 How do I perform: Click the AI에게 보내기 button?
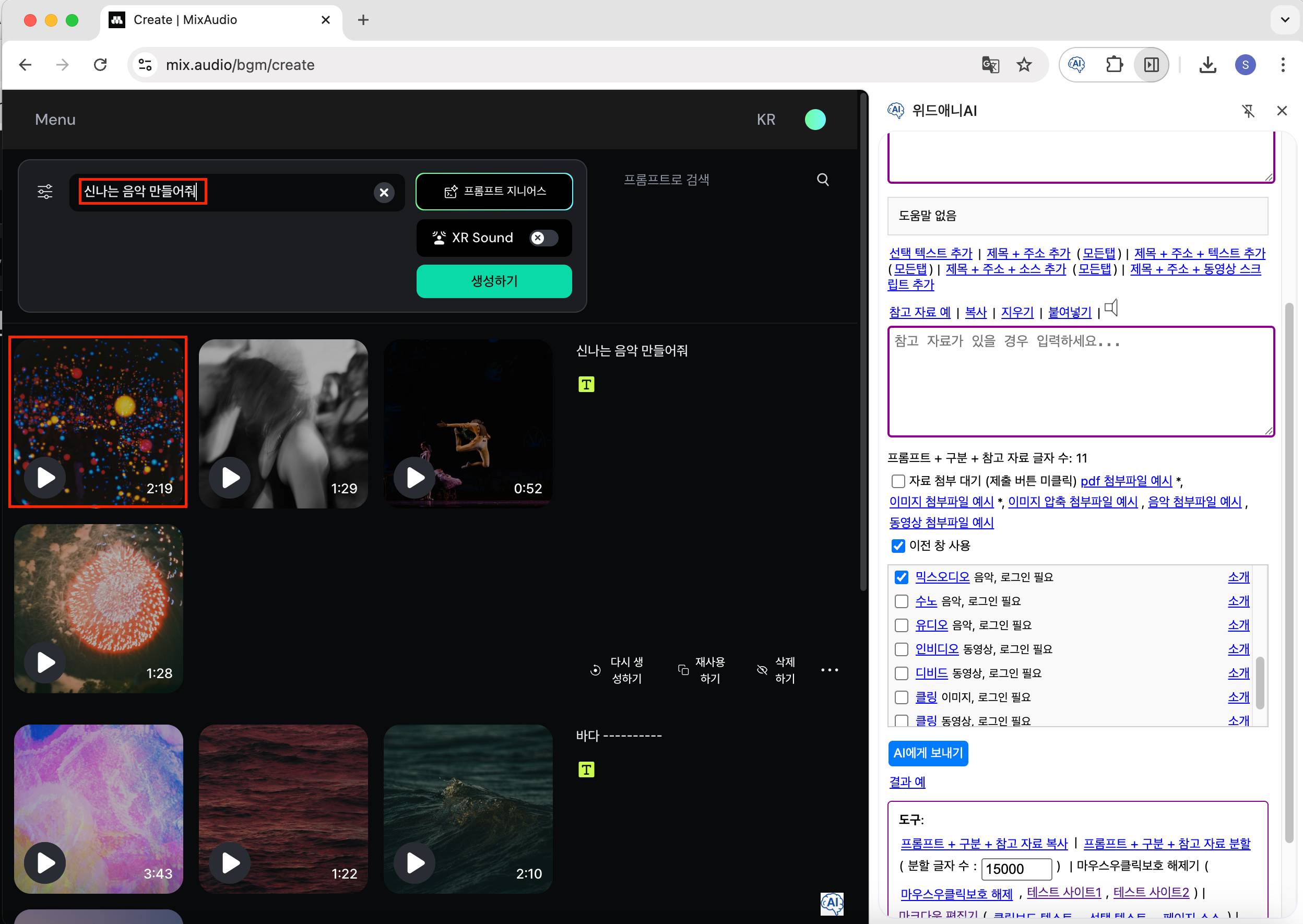pos(928,753)
